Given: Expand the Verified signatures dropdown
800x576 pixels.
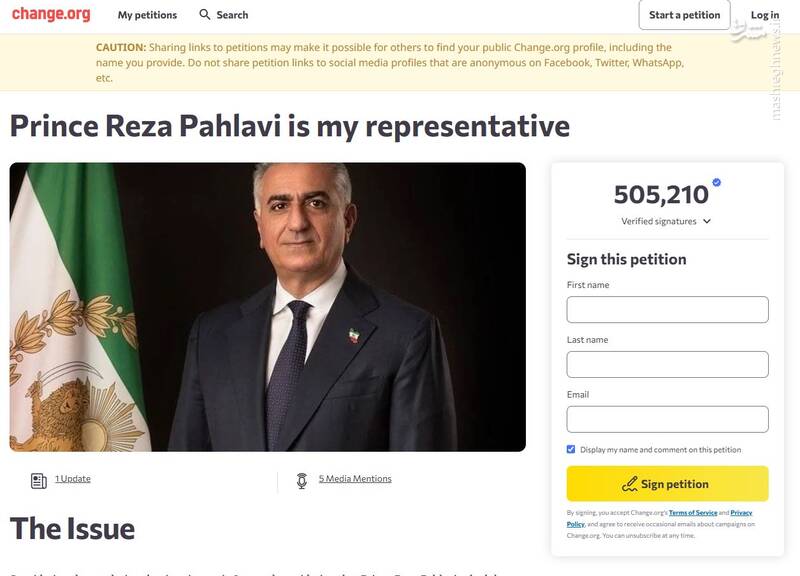Looking at the screenshot, I should click(x=707, y=221).
